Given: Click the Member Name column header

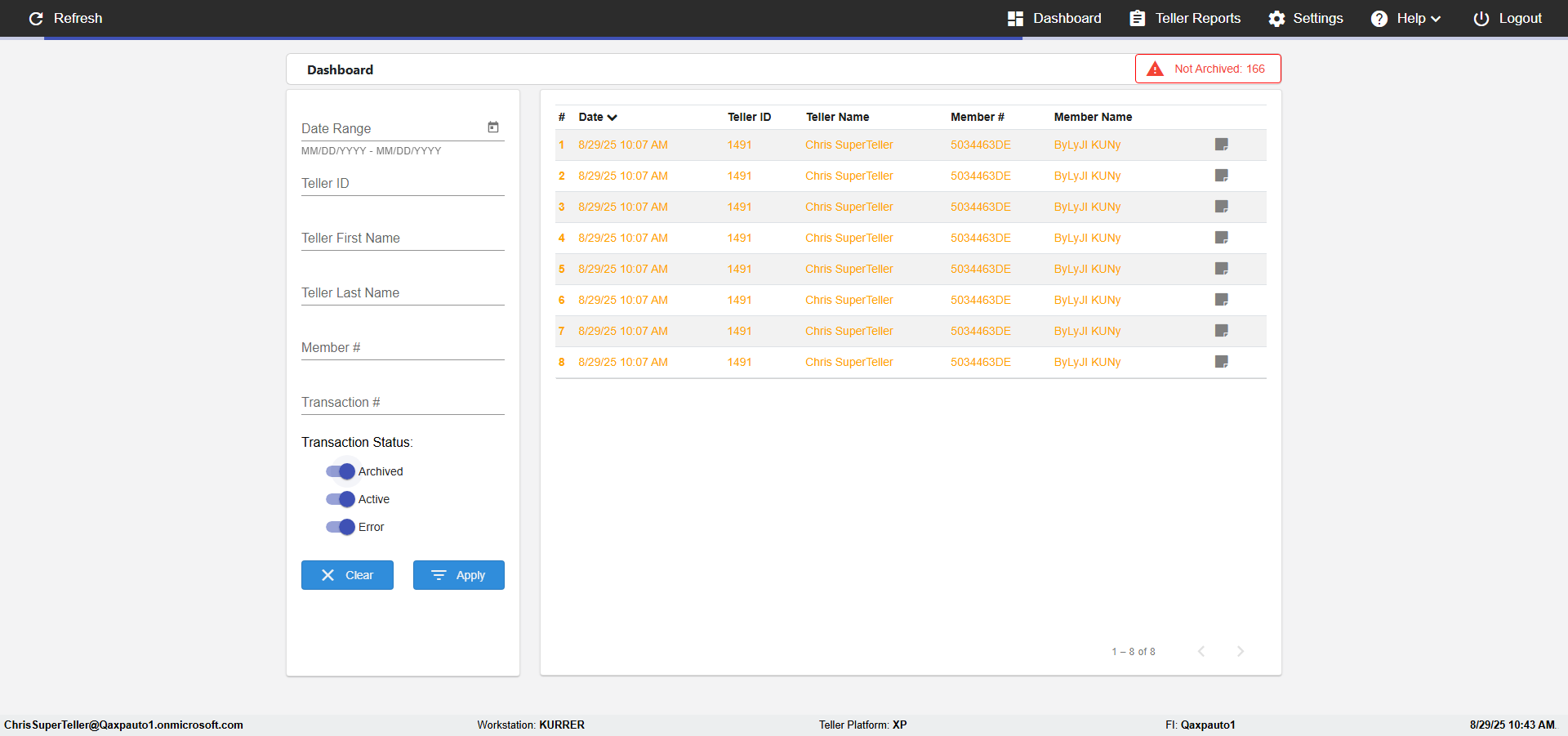Looking at the screenshot, I should [1093, 117].
